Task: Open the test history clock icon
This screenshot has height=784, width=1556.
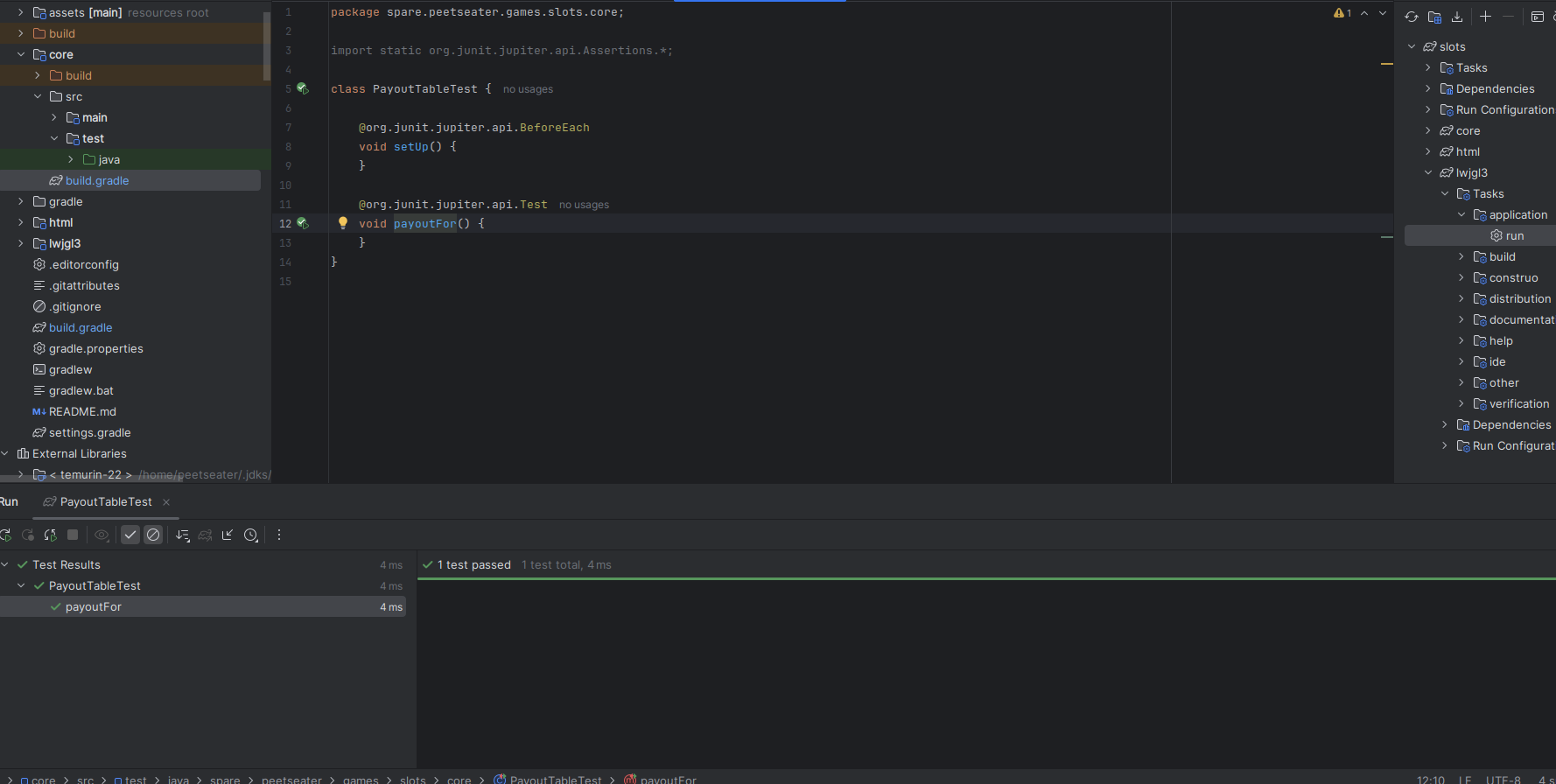Action: tap(251, 535)
